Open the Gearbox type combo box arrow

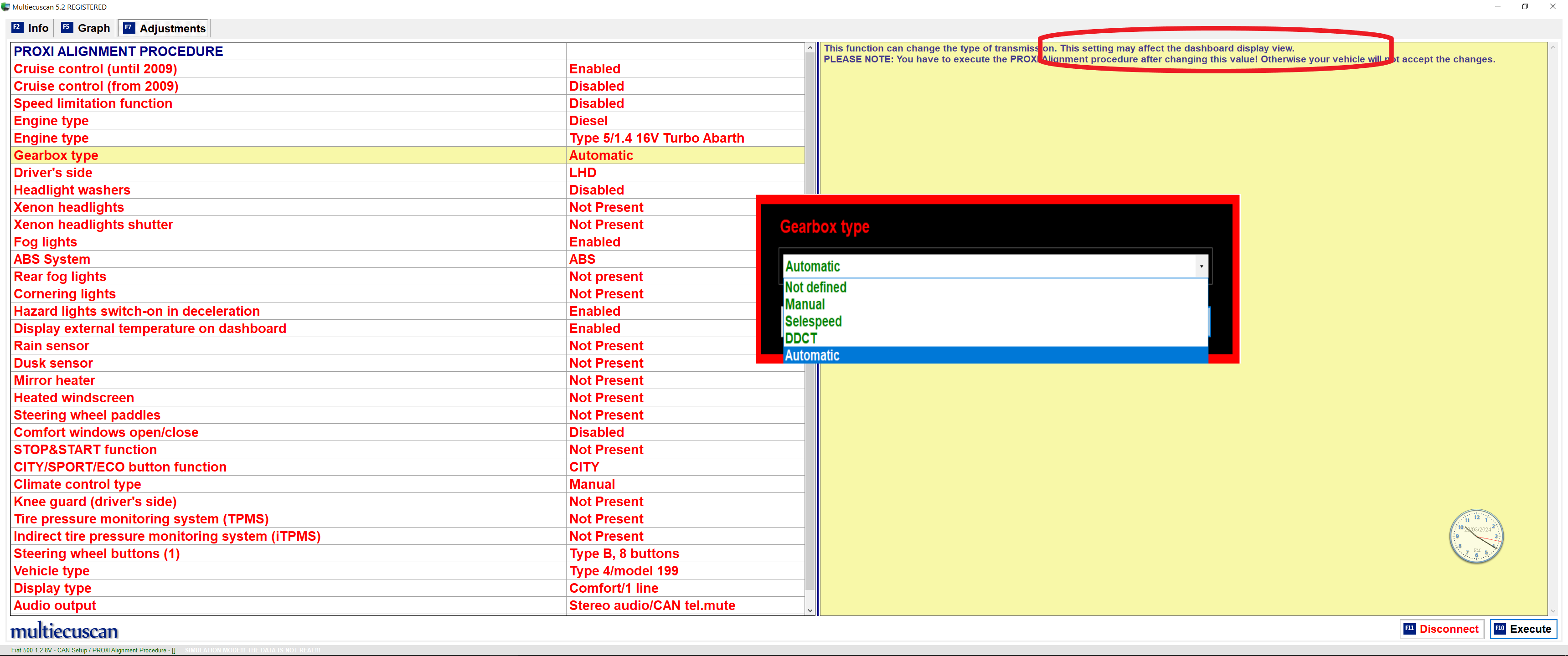pyautogui.click(x=1201, y=266)
